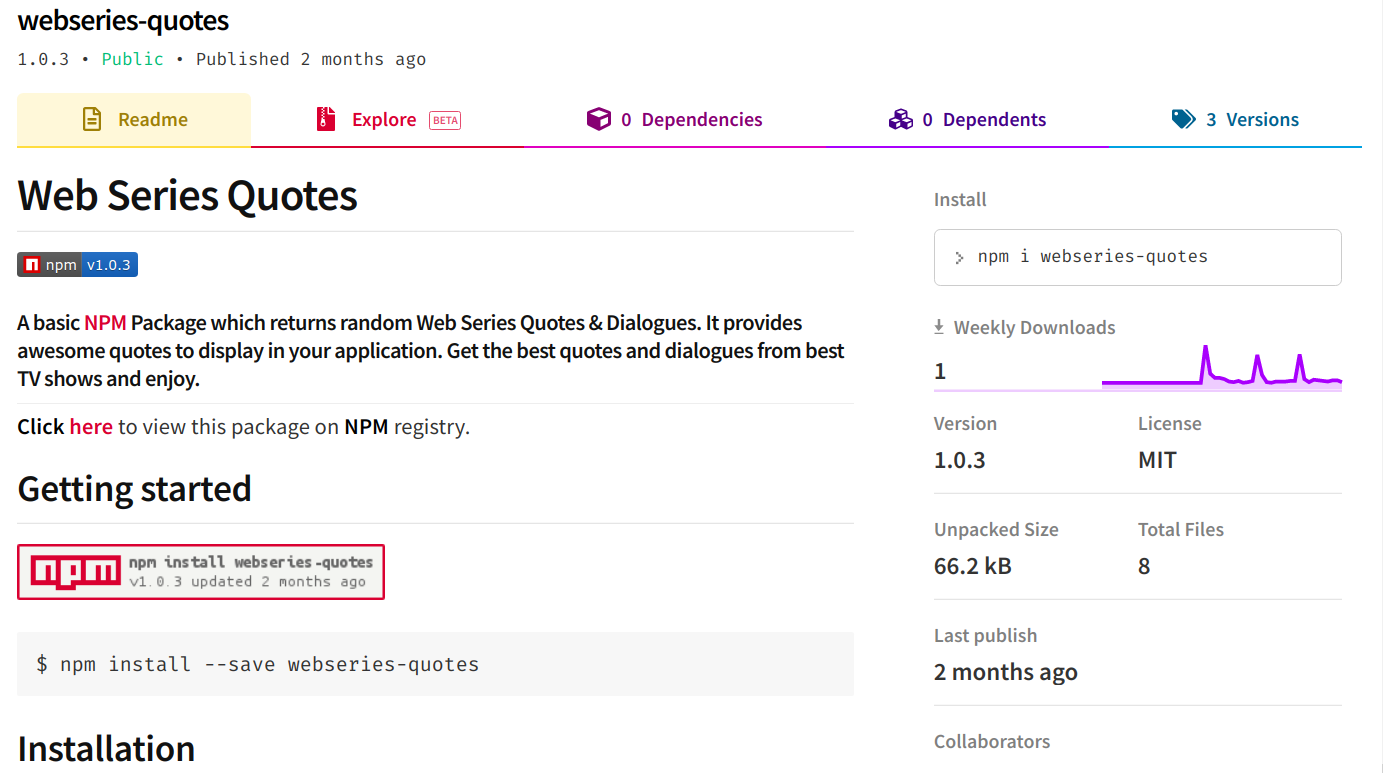Click the BETA label beside Explore
This screenshot has height=773, width=1383.
click(x=445, y=120)
